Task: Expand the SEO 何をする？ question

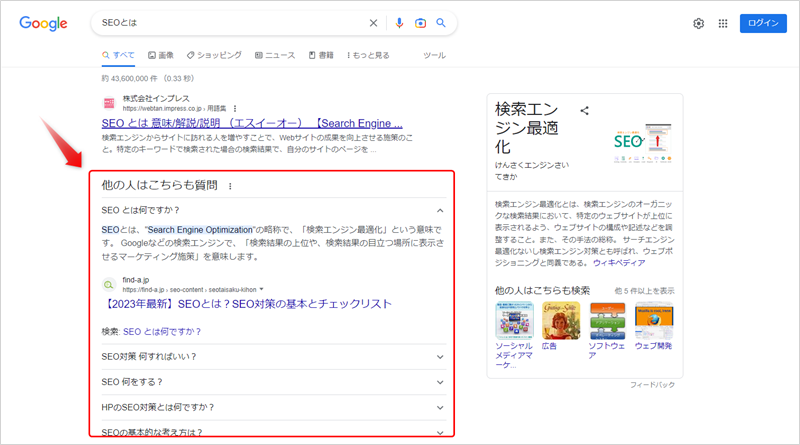Action: 273,382
